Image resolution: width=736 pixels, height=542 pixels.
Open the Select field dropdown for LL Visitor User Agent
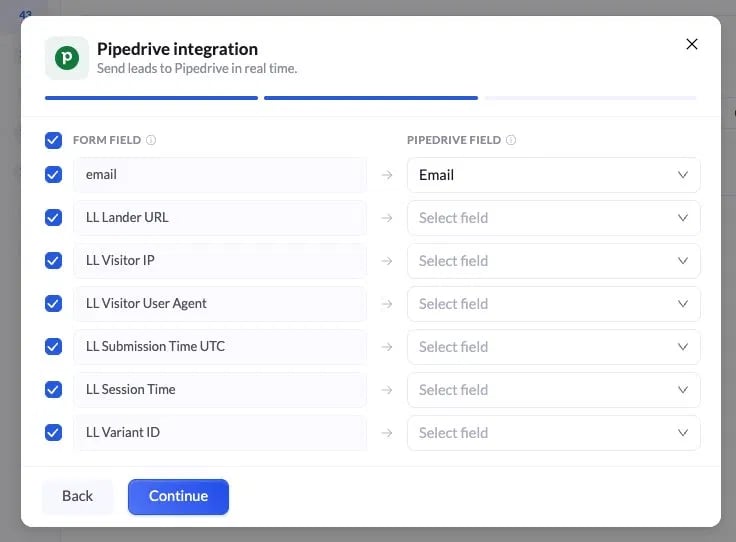pos(553,304)
